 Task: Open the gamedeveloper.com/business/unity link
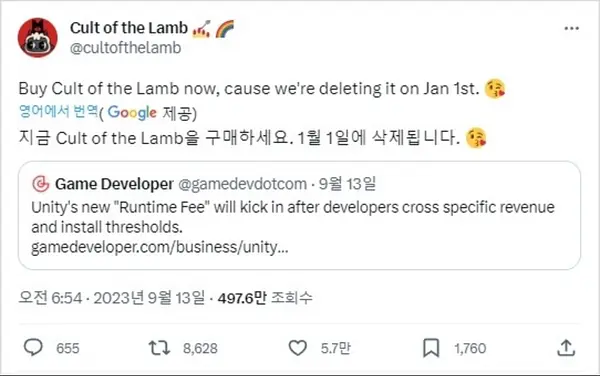click(x=160, y=247)
